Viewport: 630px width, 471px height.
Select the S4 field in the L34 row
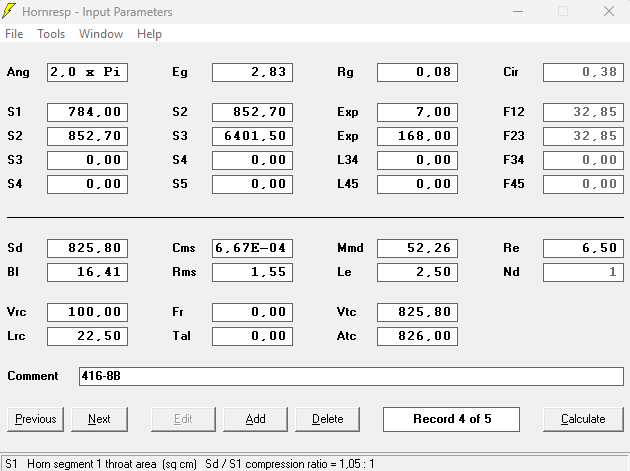point(252,160)
